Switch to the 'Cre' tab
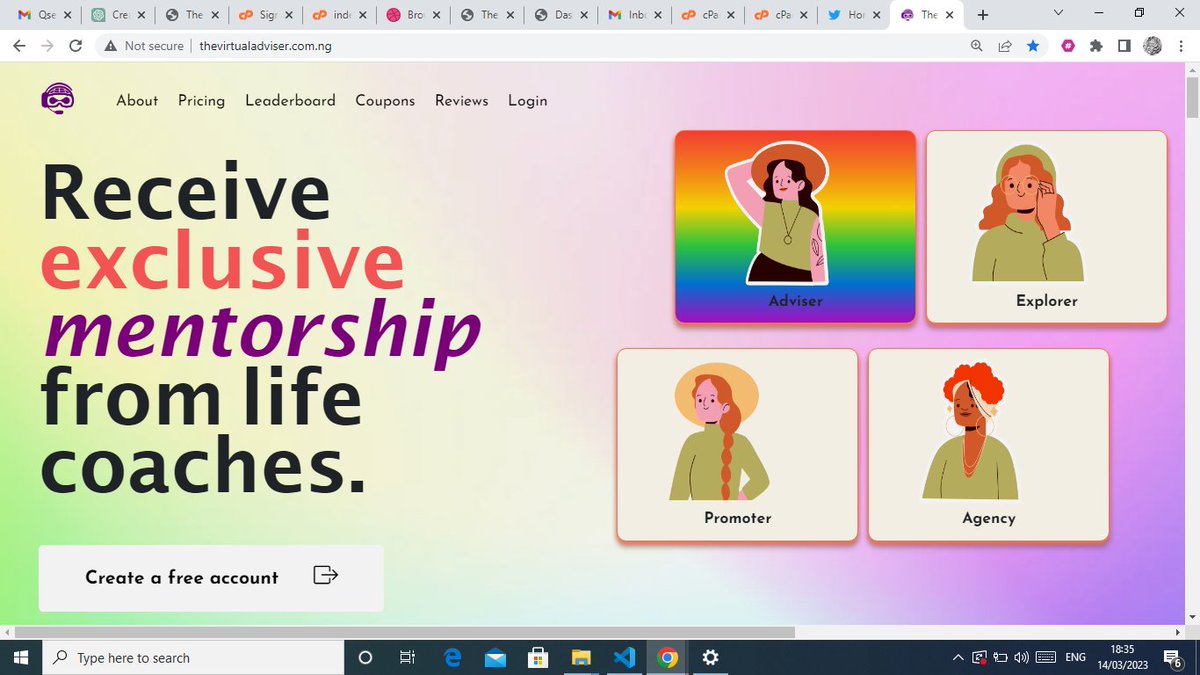 click(x=116, y=15)
